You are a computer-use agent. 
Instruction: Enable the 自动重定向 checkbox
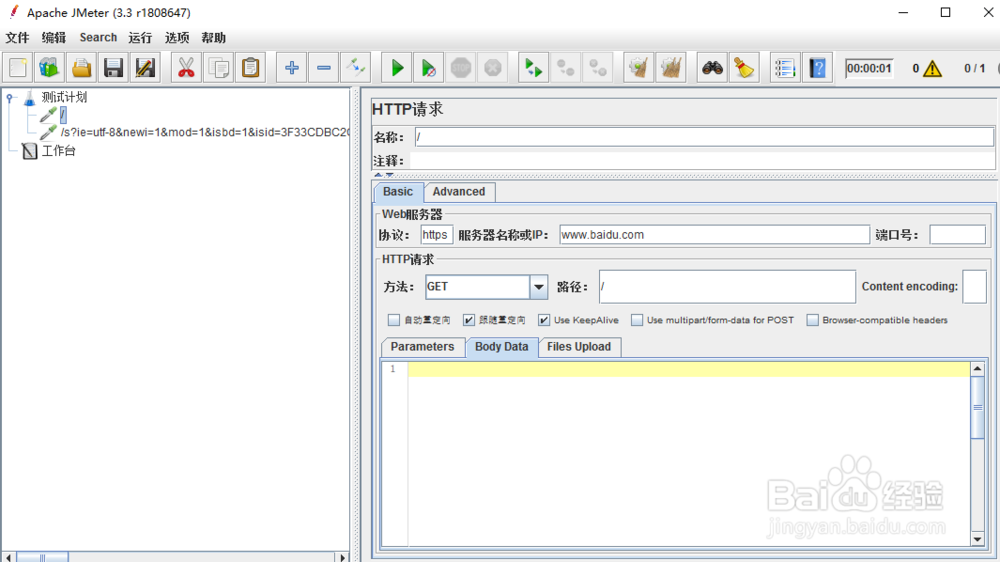(393, 320)
